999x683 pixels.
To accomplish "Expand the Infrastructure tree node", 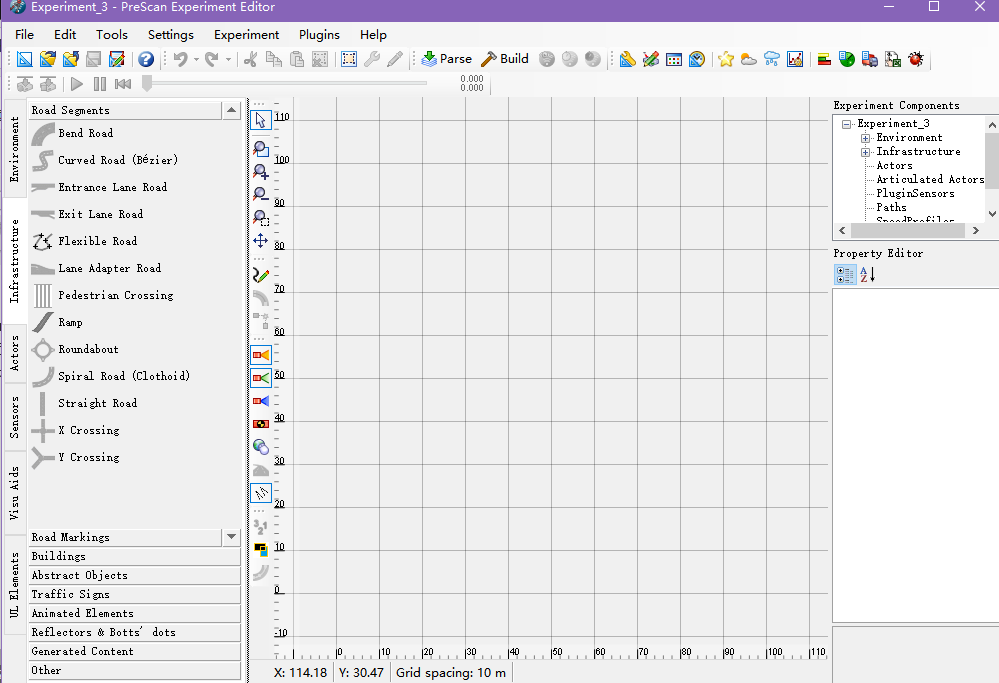I will (865, 152).
